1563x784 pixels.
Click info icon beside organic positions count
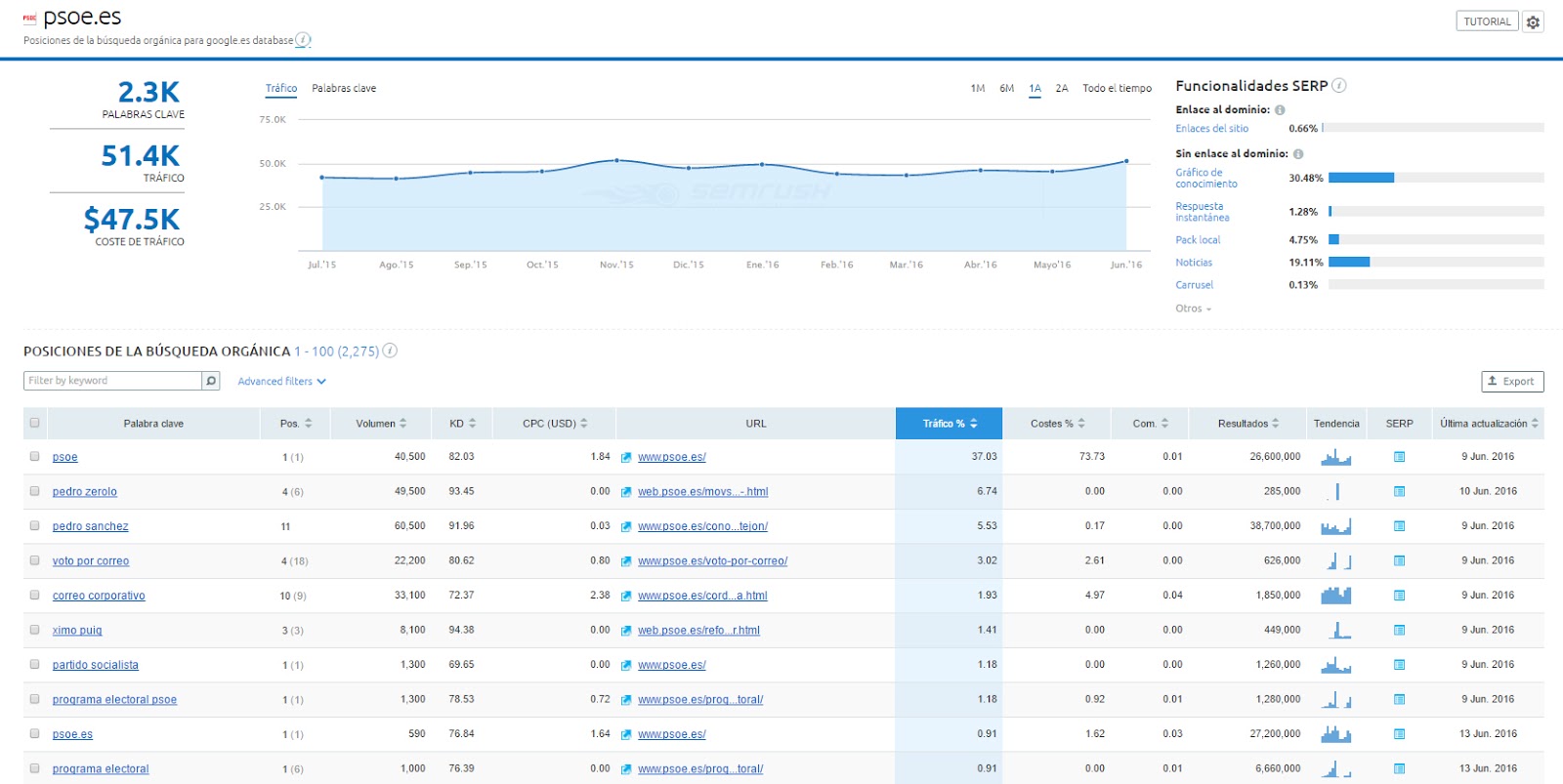click(390, 351)
